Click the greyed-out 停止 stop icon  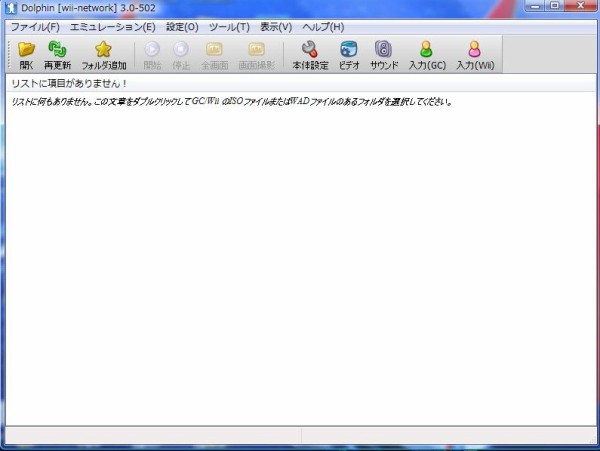click(181, 55)
